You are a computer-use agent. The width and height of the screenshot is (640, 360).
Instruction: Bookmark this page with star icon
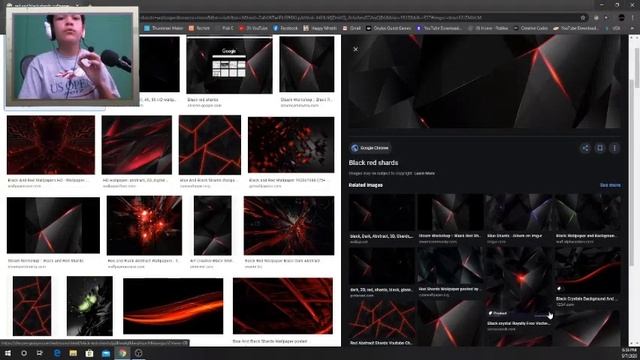(583, 18)
